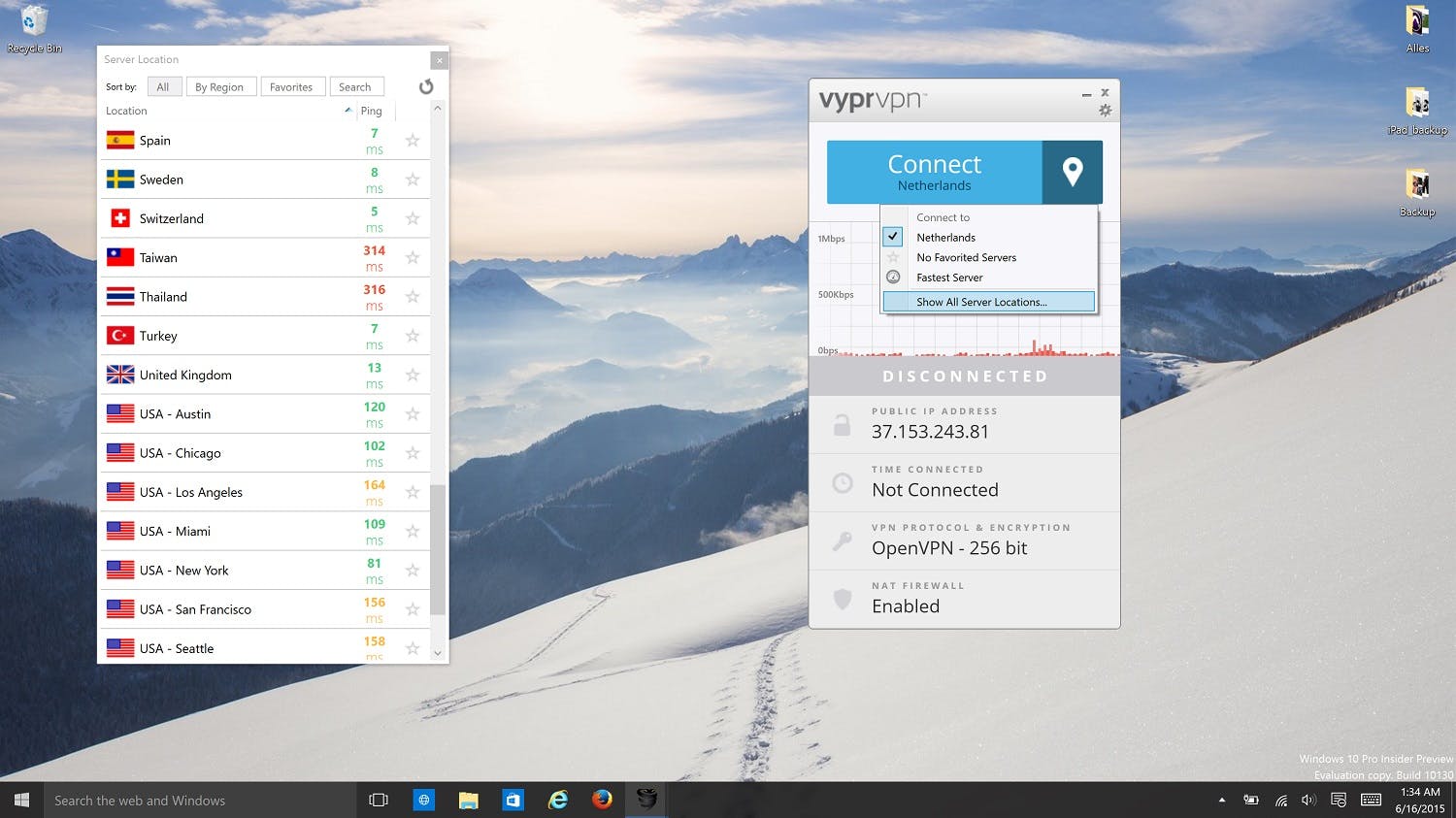Screen dimensions: 1456x818
Task: Click the OpenVPN - 256 bit protocol text
Action: click(949, 548)
